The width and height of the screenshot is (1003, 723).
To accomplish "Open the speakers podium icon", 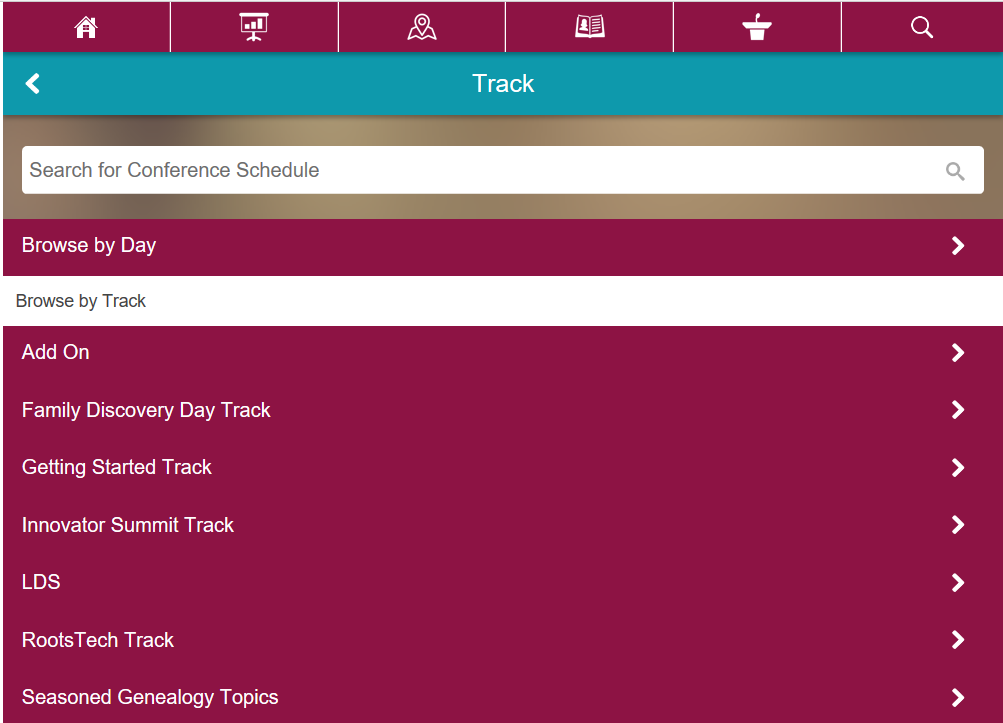I will click(x=757, y=28).
